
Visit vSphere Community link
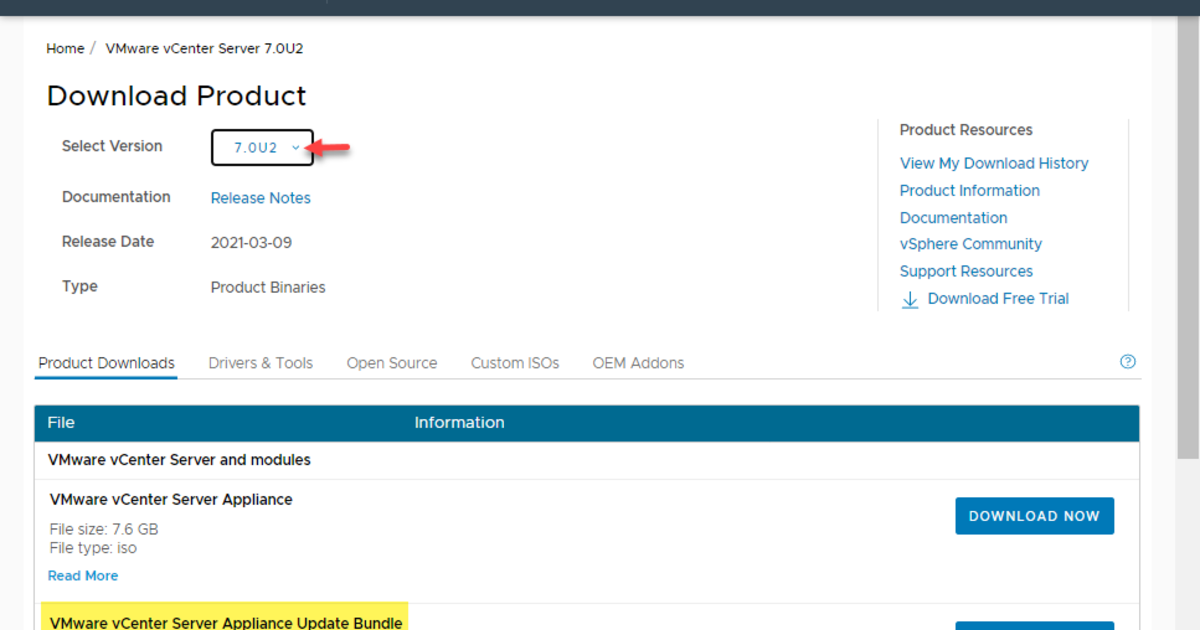(971, 244)
